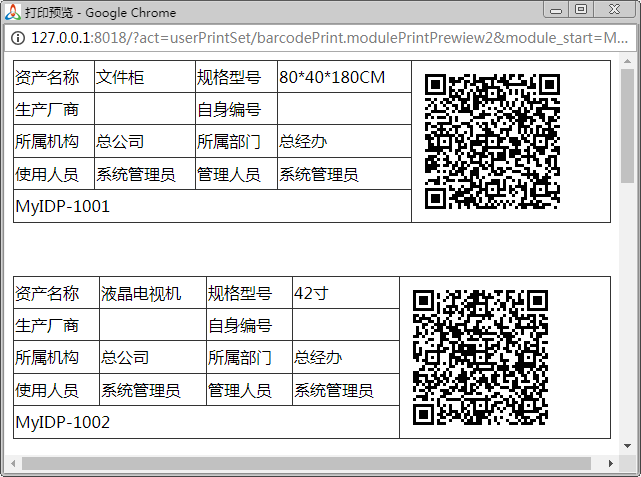
Task: Focus the address bar URL field
Action: (330, 38)
